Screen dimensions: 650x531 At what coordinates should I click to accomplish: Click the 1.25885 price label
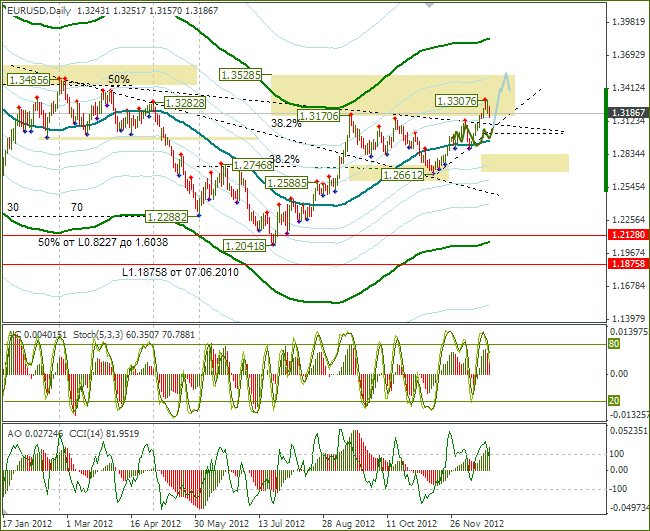287,183
